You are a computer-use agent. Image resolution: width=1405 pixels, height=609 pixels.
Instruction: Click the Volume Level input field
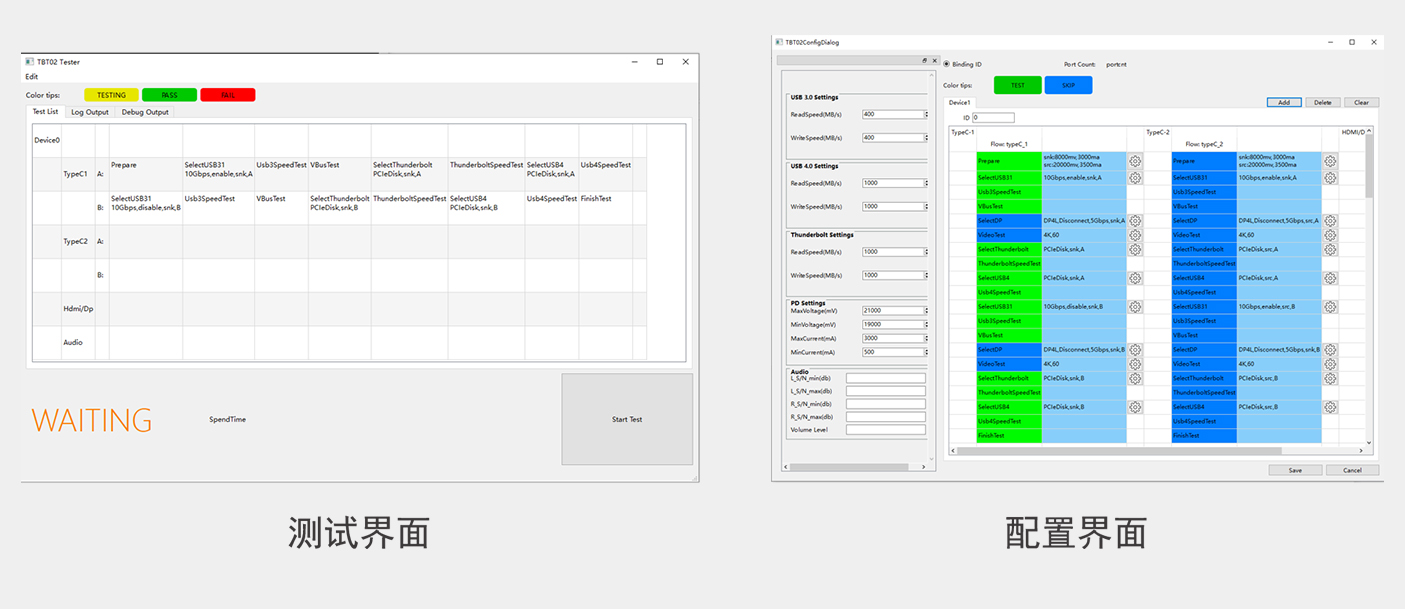pyautogui.click(x=885, y=430)
